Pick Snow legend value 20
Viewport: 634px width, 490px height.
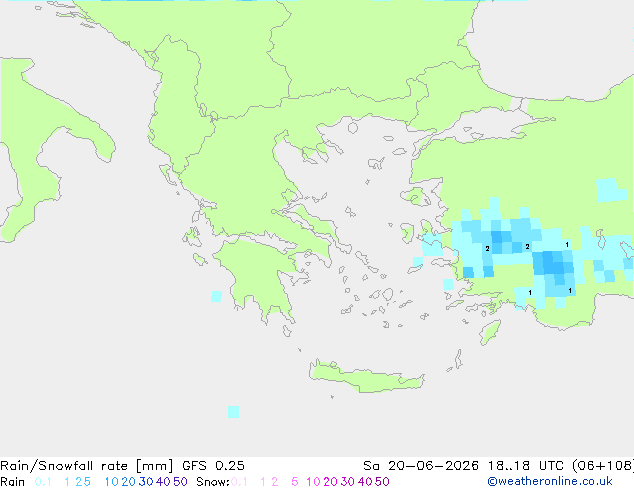tap(330, 482)
